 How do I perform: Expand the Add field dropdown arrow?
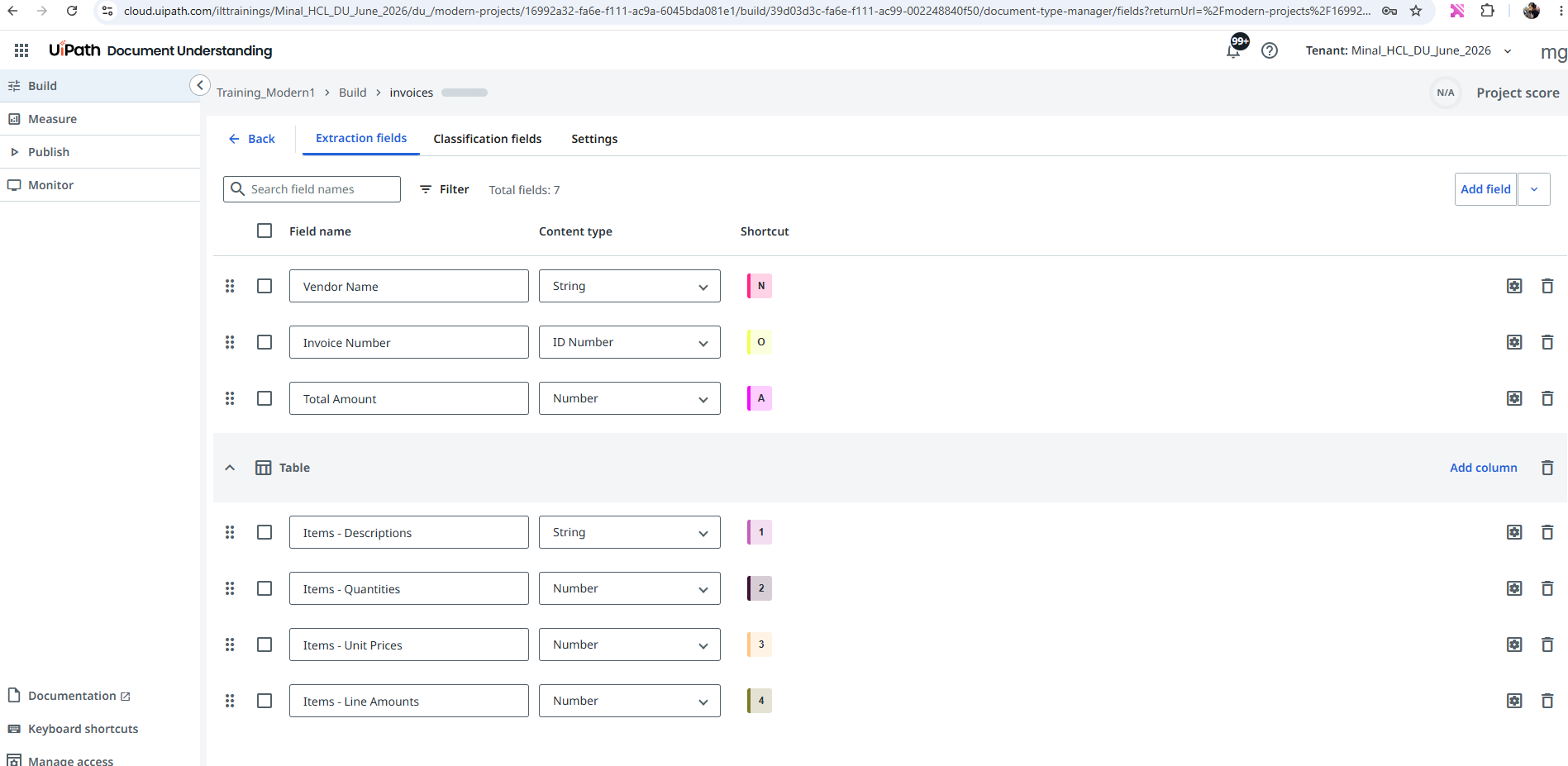point(1534,189)
